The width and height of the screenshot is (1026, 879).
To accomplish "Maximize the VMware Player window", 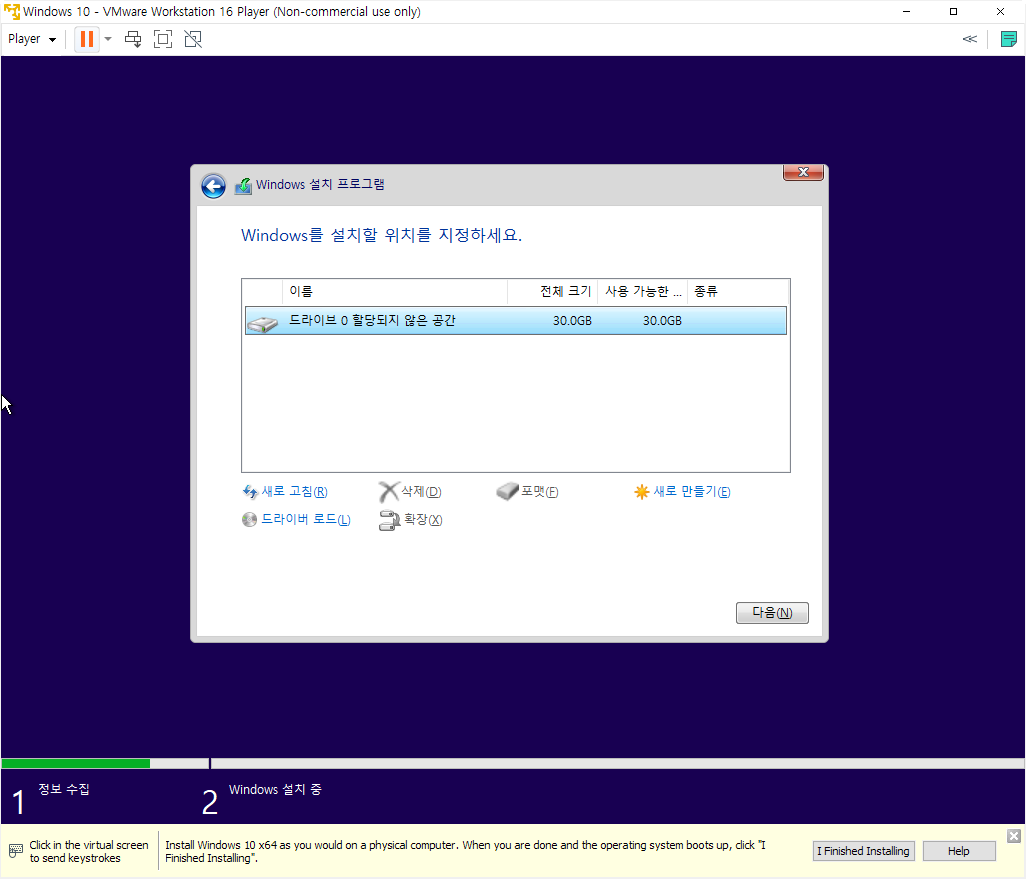I will 953,12.
